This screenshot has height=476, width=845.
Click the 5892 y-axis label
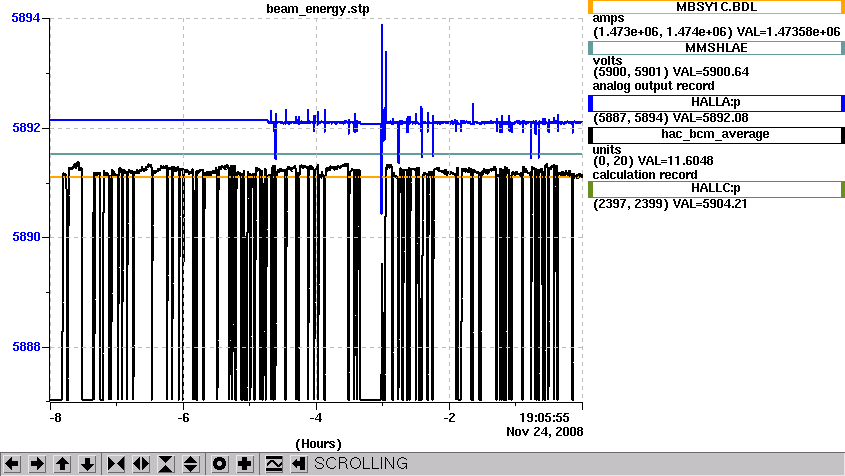click(26, 128)
